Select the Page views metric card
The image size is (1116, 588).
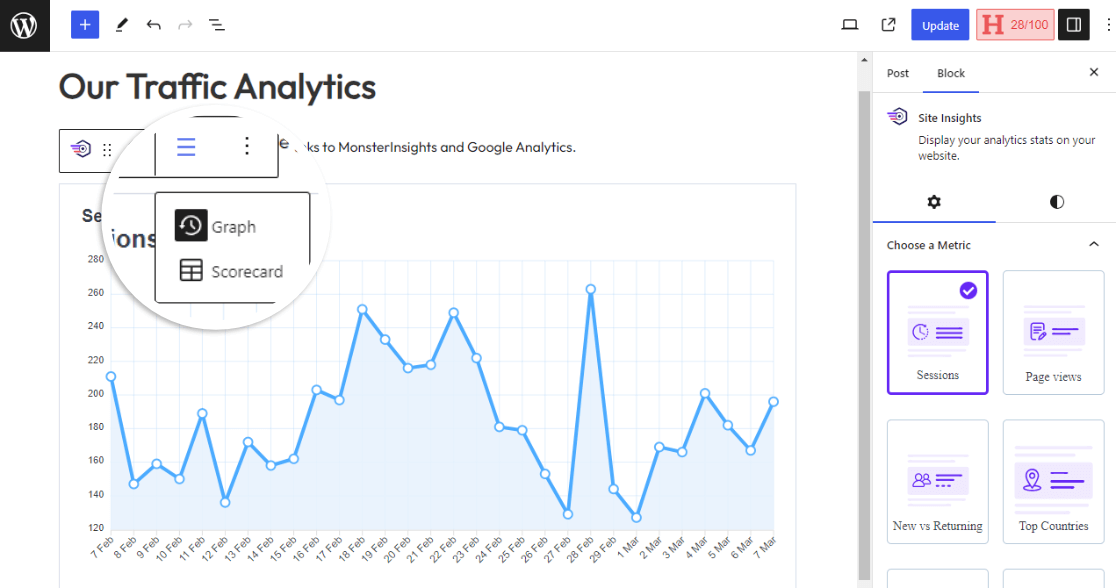point(1053,332)
